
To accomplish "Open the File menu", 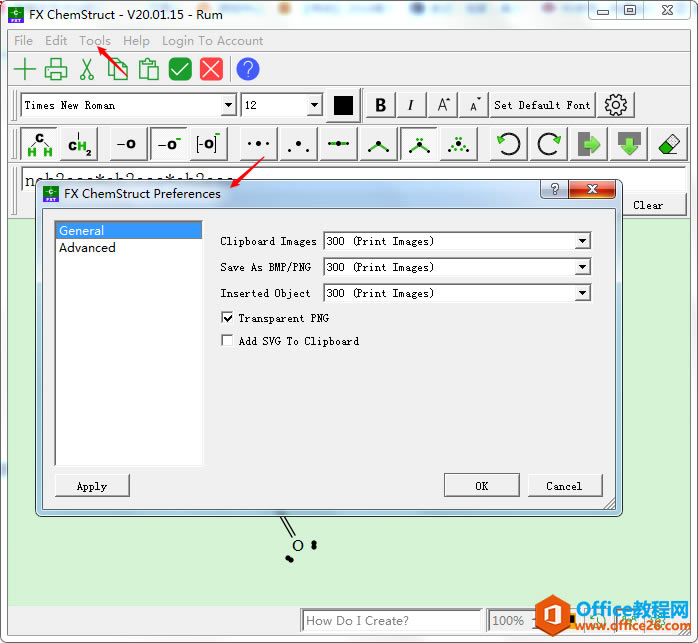I will click(23, 41).
